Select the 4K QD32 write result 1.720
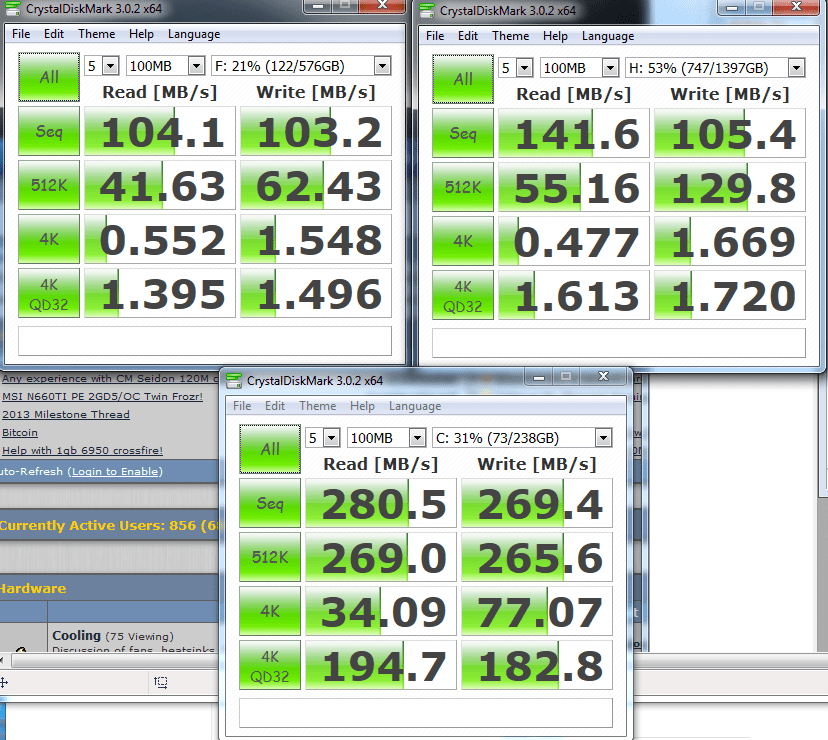Viewport: 828px width, 740px height. 730,295
